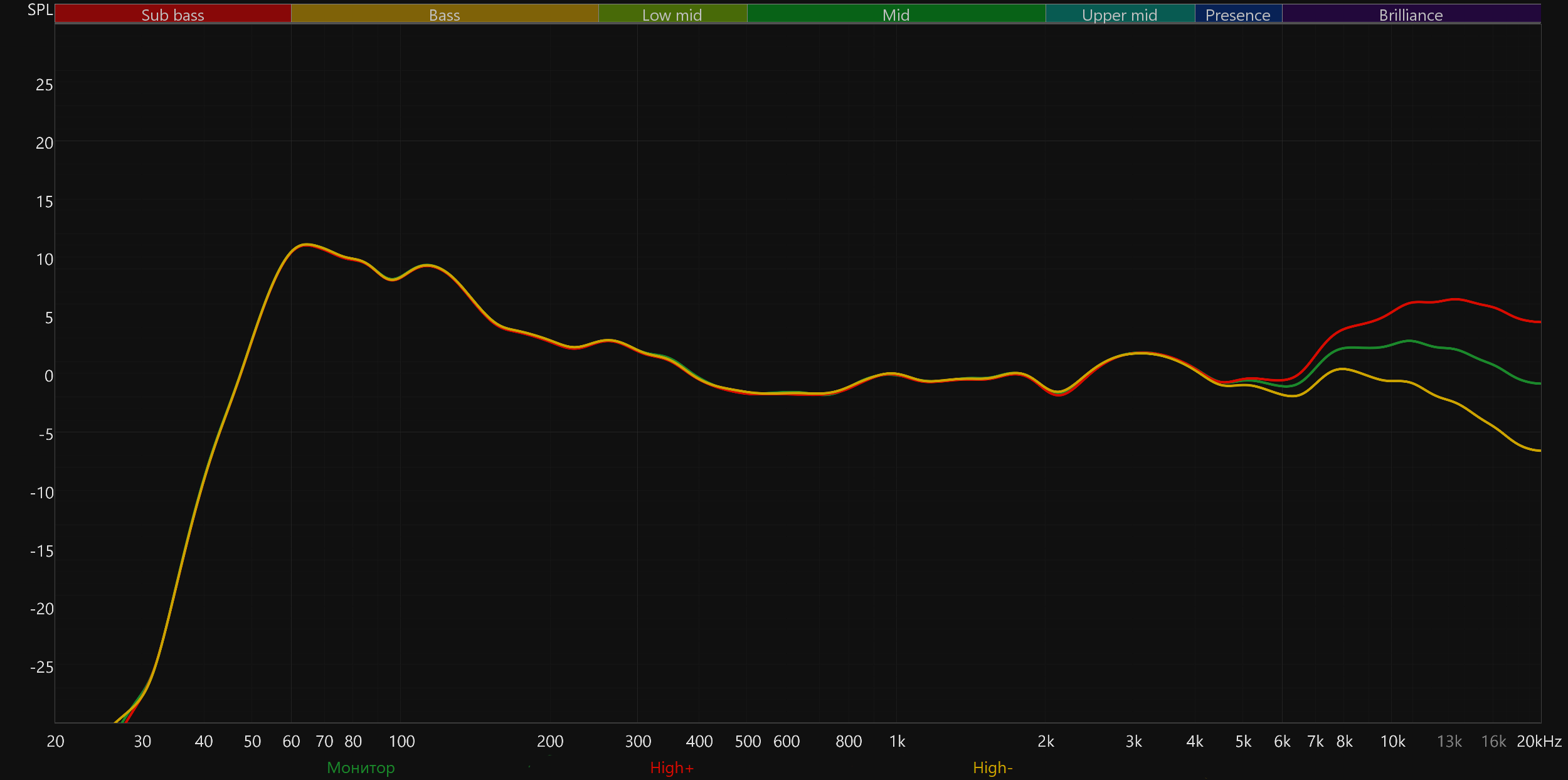Click the 2k frequency tick label

click(1046, 741)
